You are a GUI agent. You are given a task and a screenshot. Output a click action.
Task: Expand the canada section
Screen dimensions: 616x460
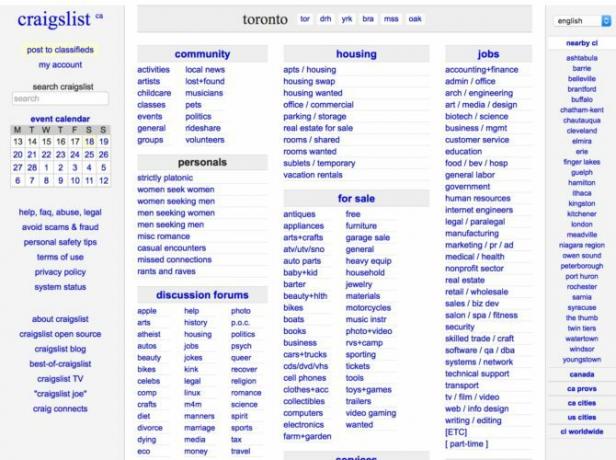581,374
